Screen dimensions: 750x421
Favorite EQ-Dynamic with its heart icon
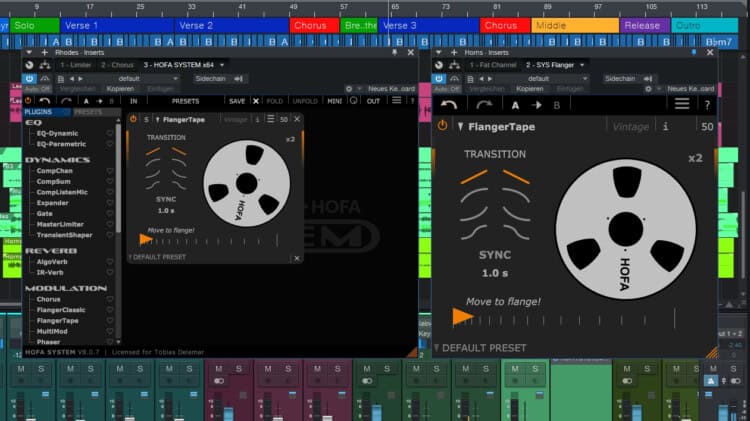tap(110, 133)
